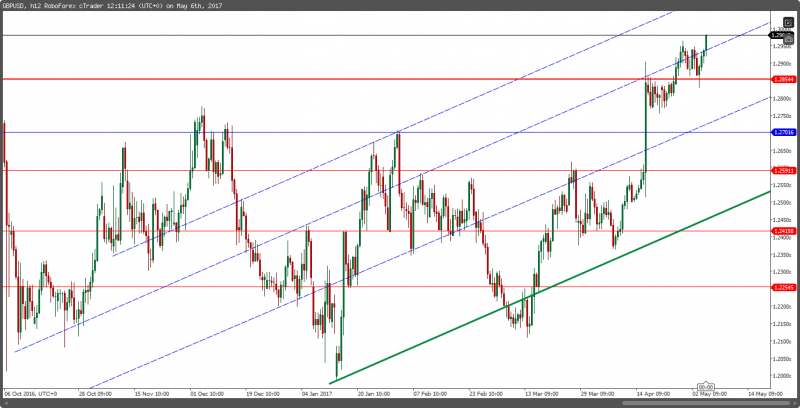Viewport: 800px width, 408px height.
Task: Select the blue 1.27016 price label
Action: click(x=783, y=133)
